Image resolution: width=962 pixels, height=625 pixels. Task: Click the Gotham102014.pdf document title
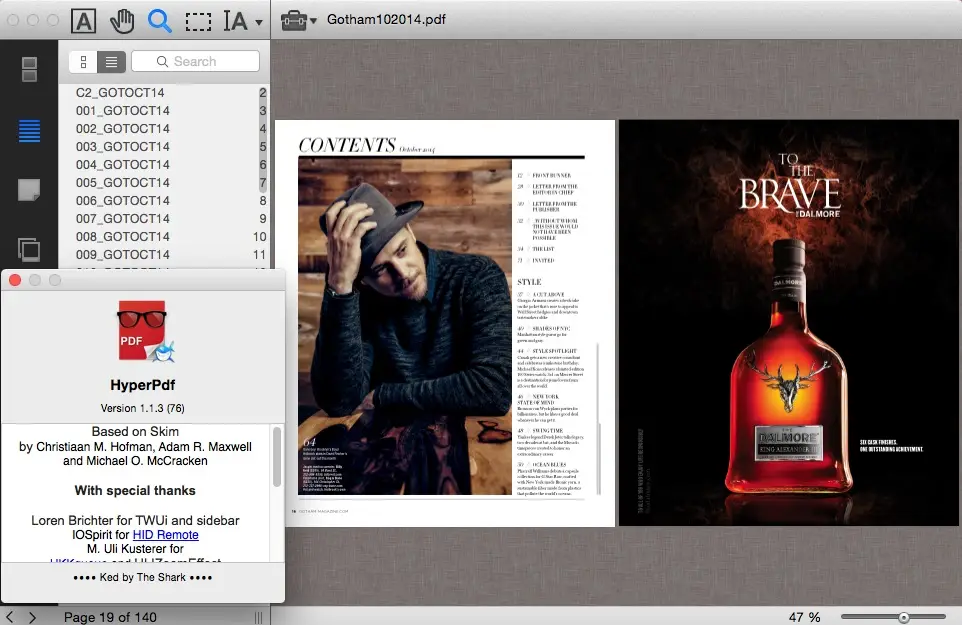coord(387,20)
